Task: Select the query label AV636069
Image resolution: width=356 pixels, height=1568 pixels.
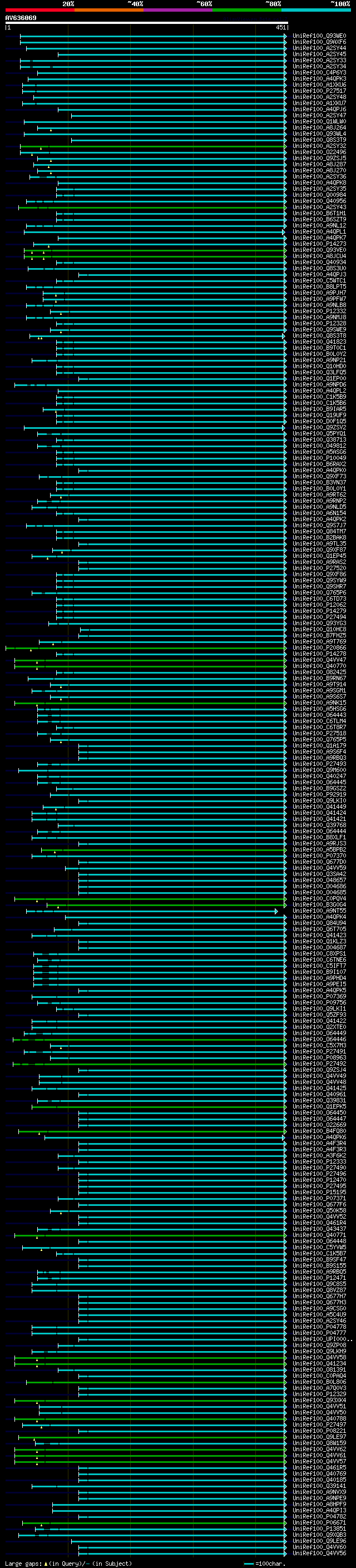Action: point(21,18)
